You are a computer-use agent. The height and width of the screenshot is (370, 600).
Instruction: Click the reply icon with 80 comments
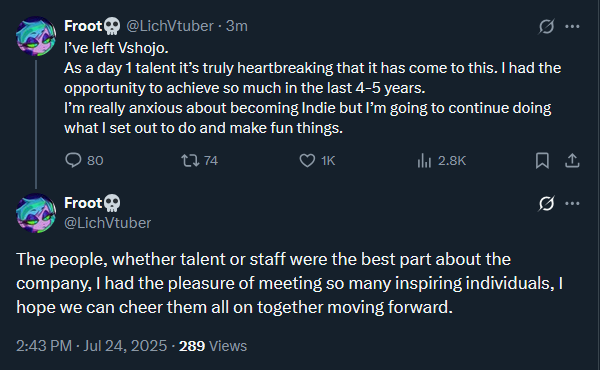73,160
